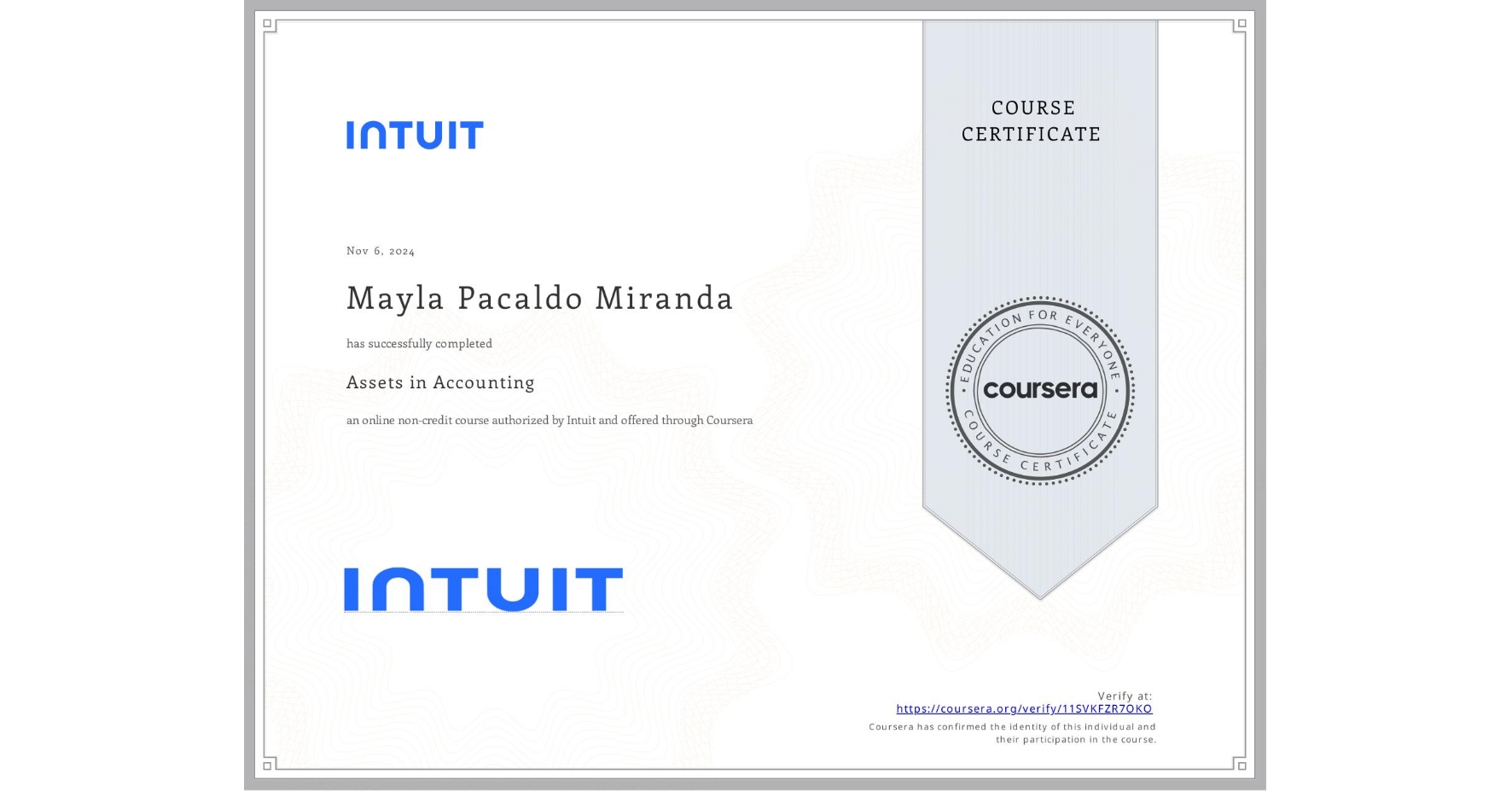Toggle selection of the Coursera wordmark in seal
Viewport: 1512px width, 792px height.
tap(1040, 391)
